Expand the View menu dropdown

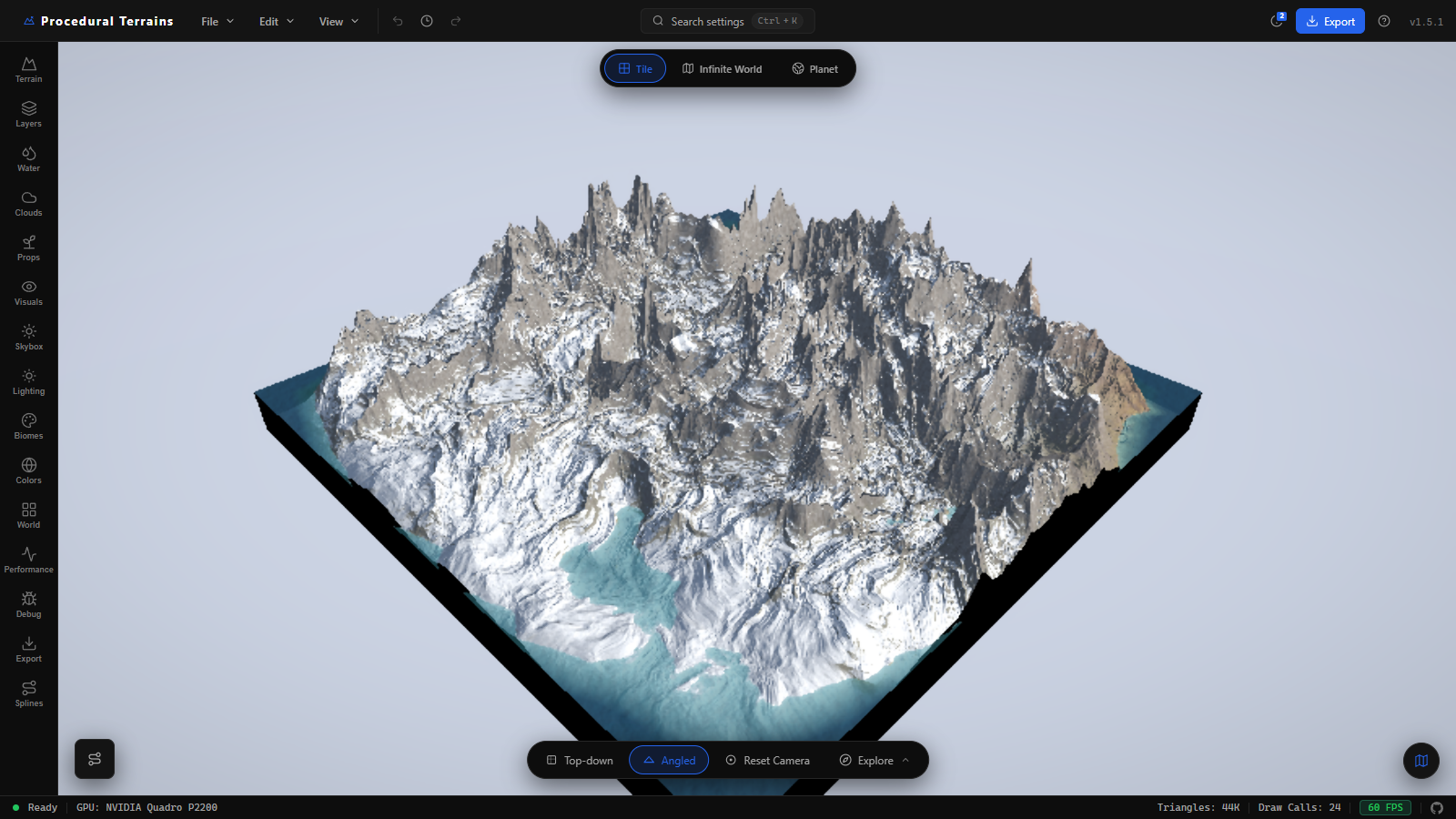click(339, 21)
